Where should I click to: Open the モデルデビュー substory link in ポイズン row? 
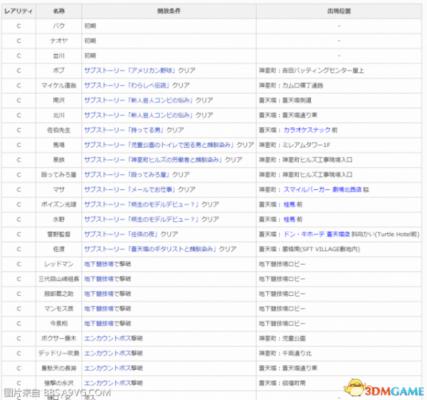tap(151, 204)
